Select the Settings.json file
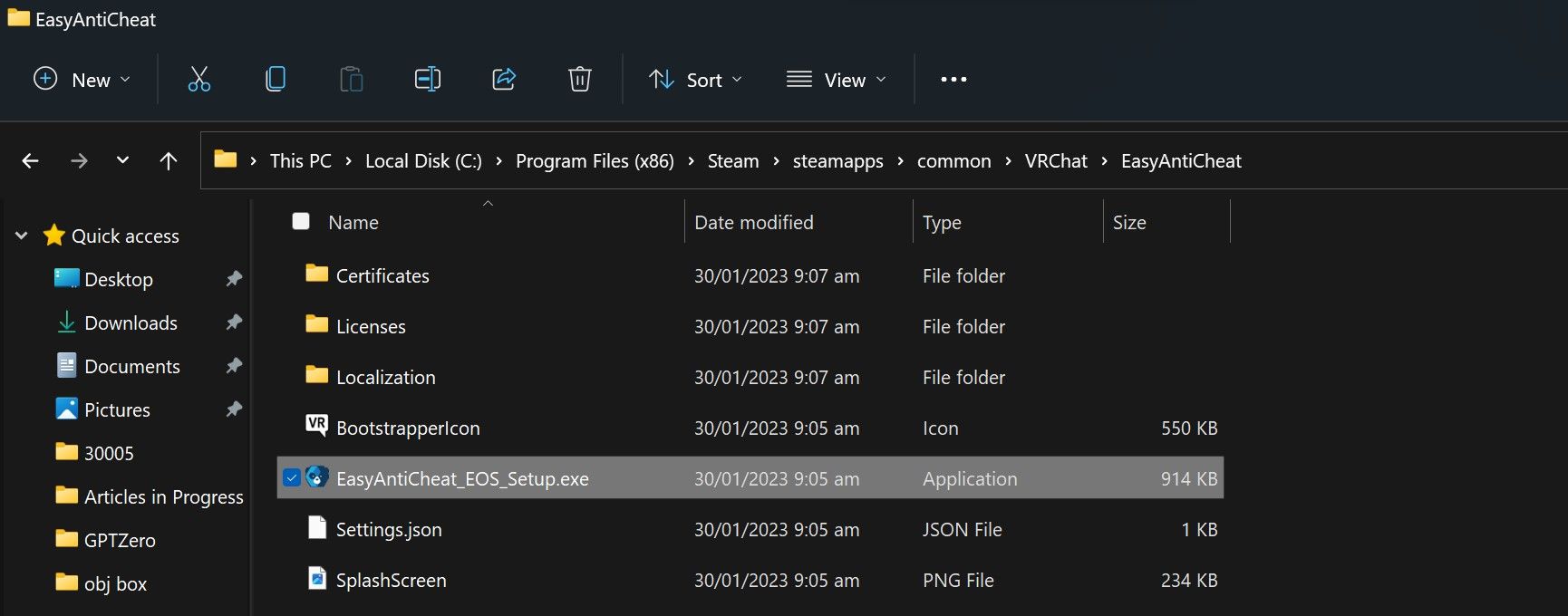 pyautogui.click(x=389, y=529)
